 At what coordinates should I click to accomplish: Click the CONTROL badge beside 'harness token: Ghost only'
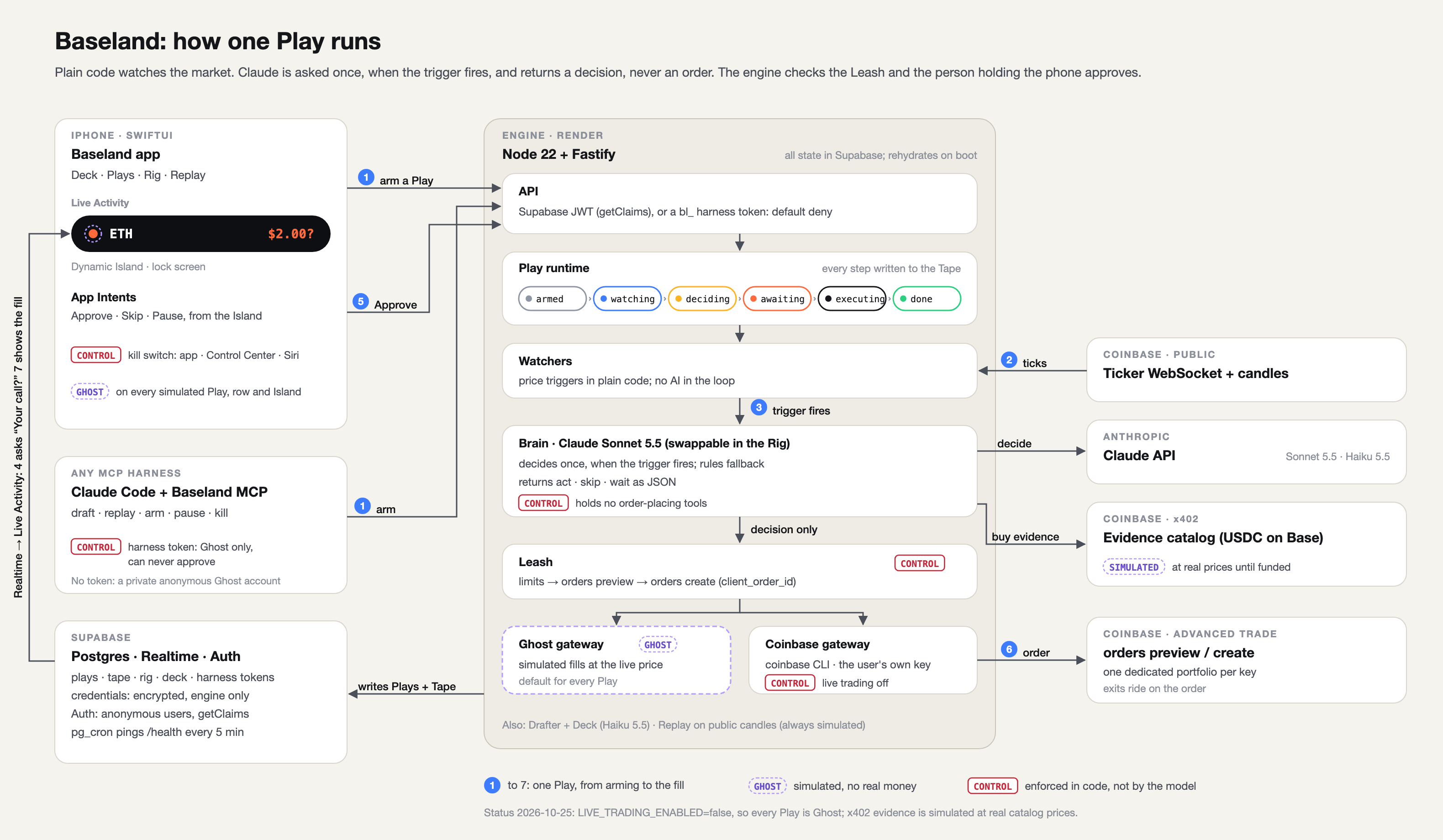[95, 547]
